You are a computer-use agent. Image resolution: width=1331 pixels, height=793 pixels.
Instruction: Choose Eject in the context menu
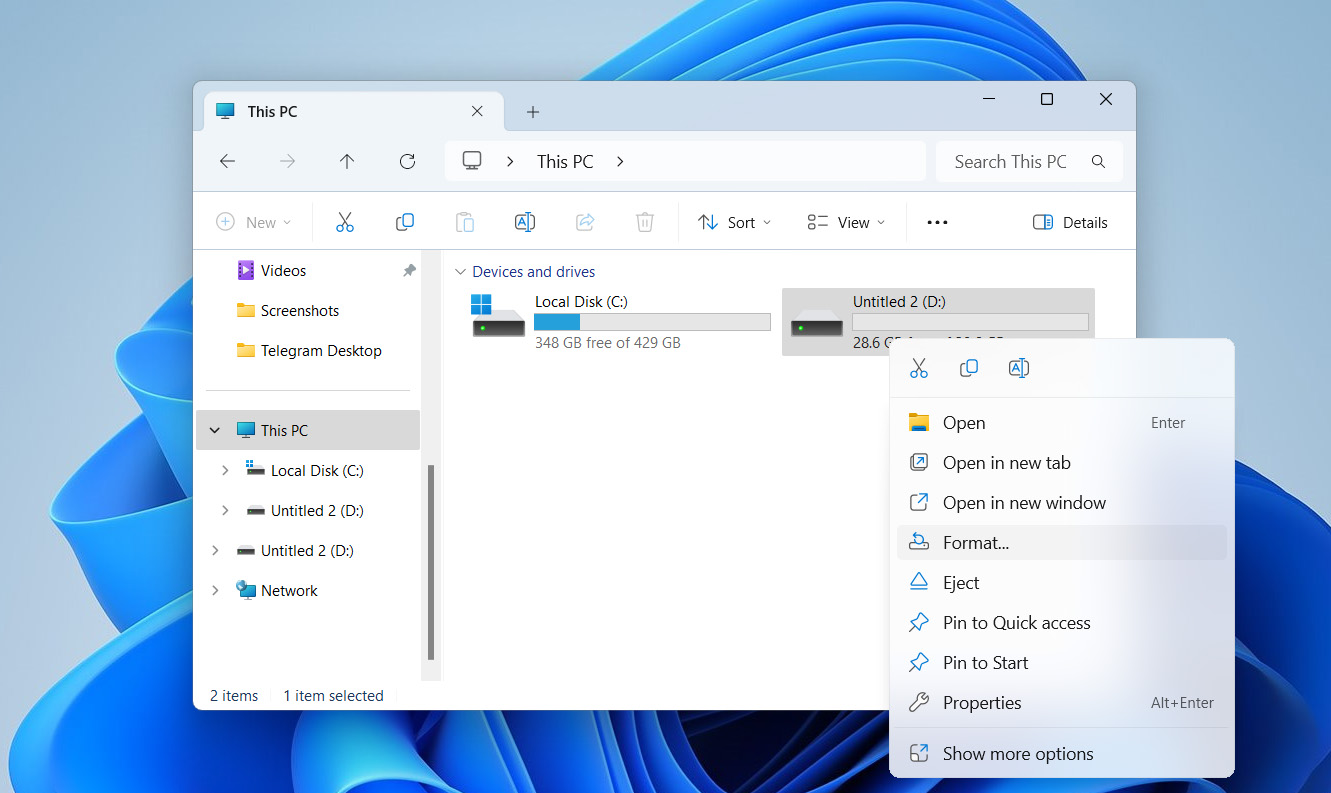(961, 583)
